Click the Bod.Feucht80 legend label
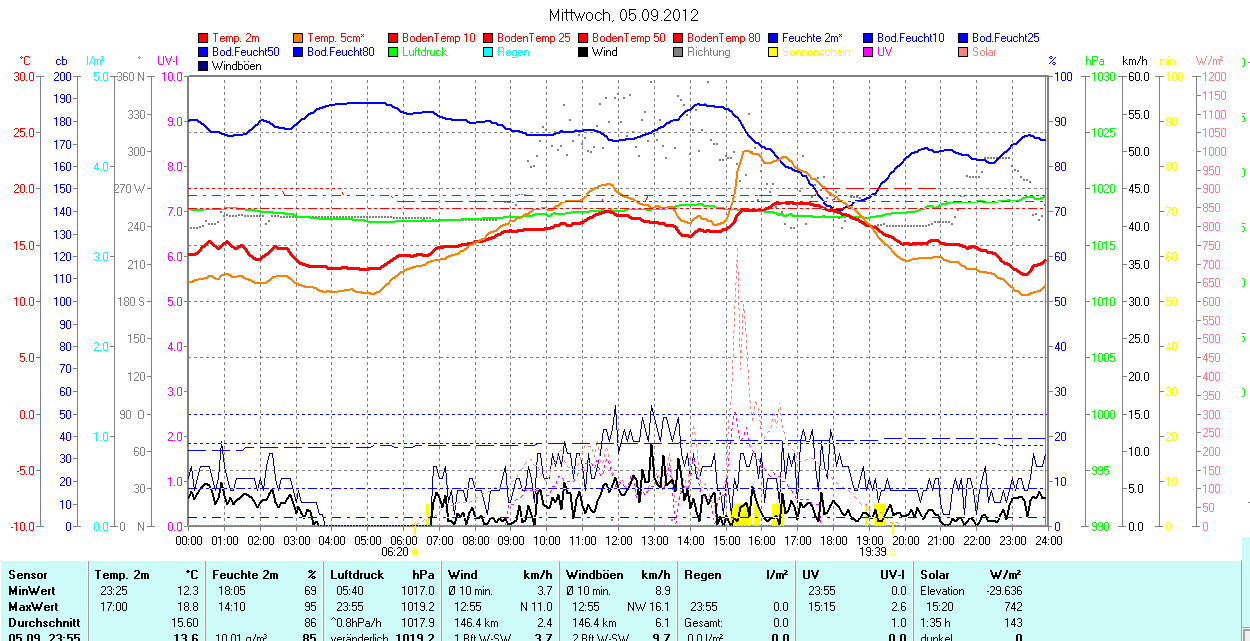This screenshot has width=1250, height=641. click(x=340, y=52)
